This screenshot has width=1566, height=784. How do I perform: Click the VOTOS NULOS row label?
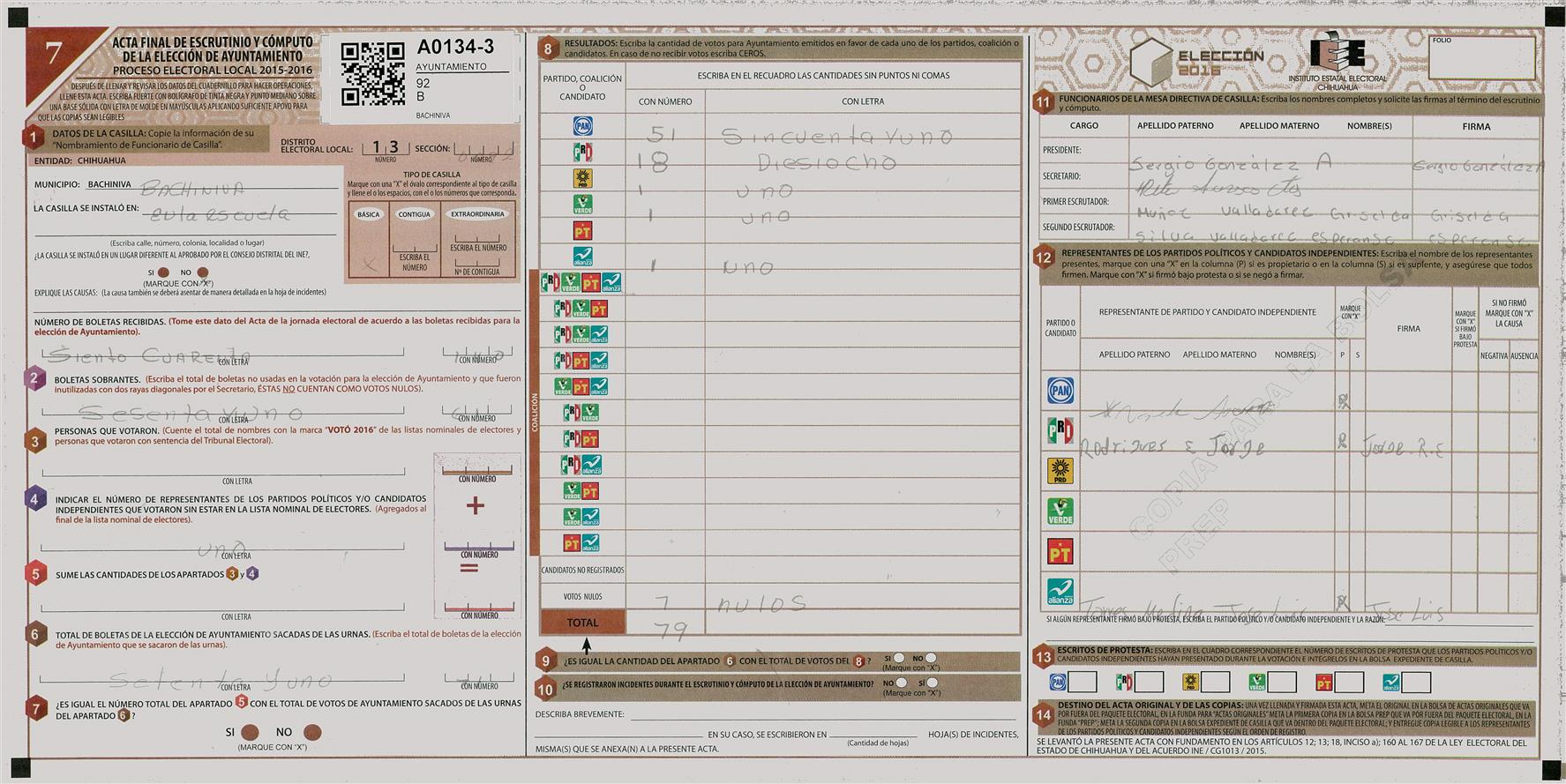pyautogui.click(x=582, y=597)
